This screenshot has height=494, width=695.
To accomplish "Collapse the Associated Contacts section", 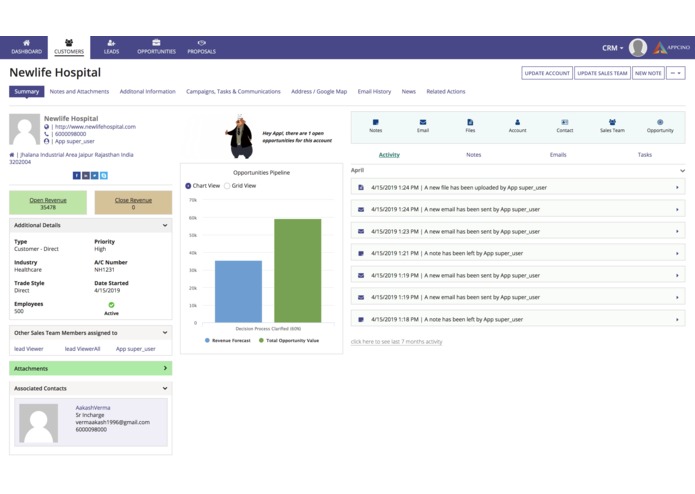I will 165,388.
